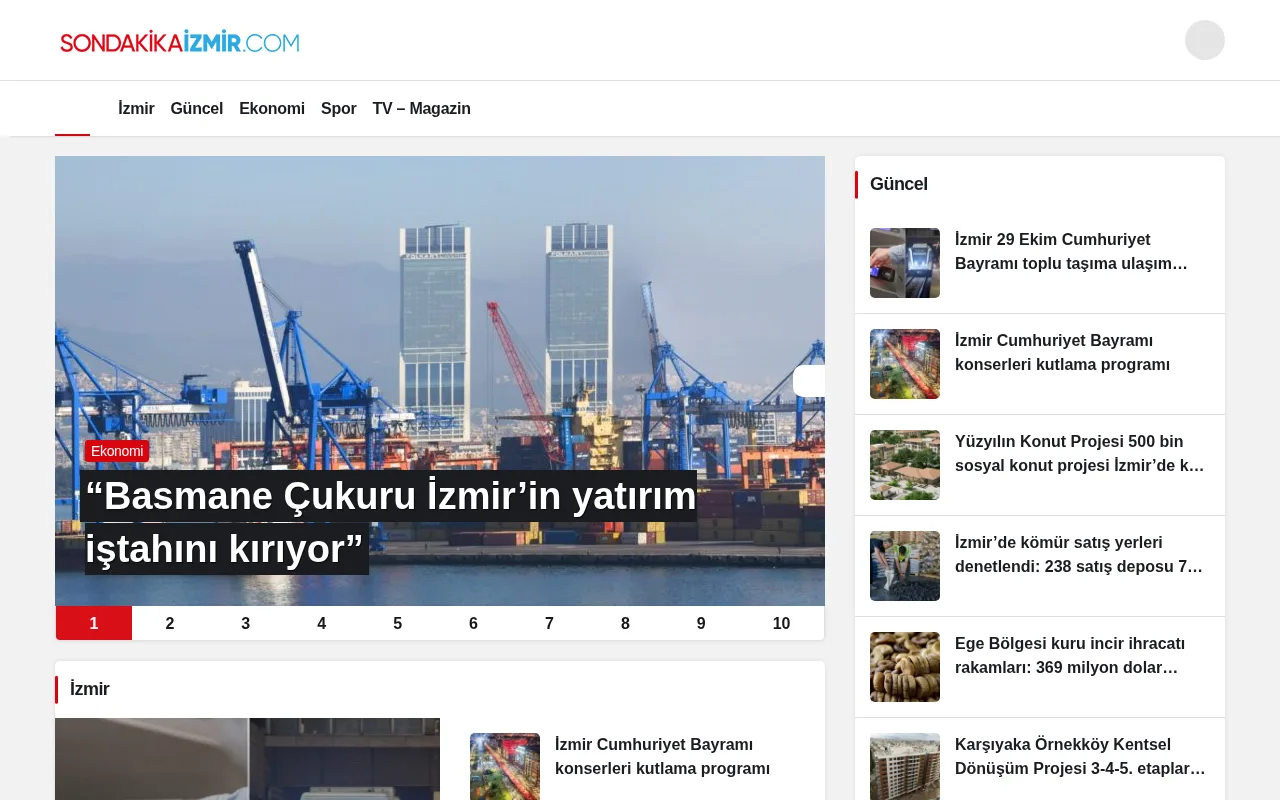Open the Güncel menu item

pyautogui.click(x=196, y=108)
